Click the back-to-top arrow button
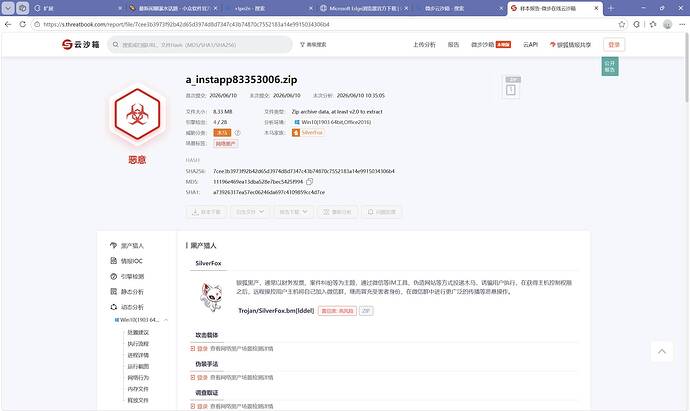 click(662, 351)
